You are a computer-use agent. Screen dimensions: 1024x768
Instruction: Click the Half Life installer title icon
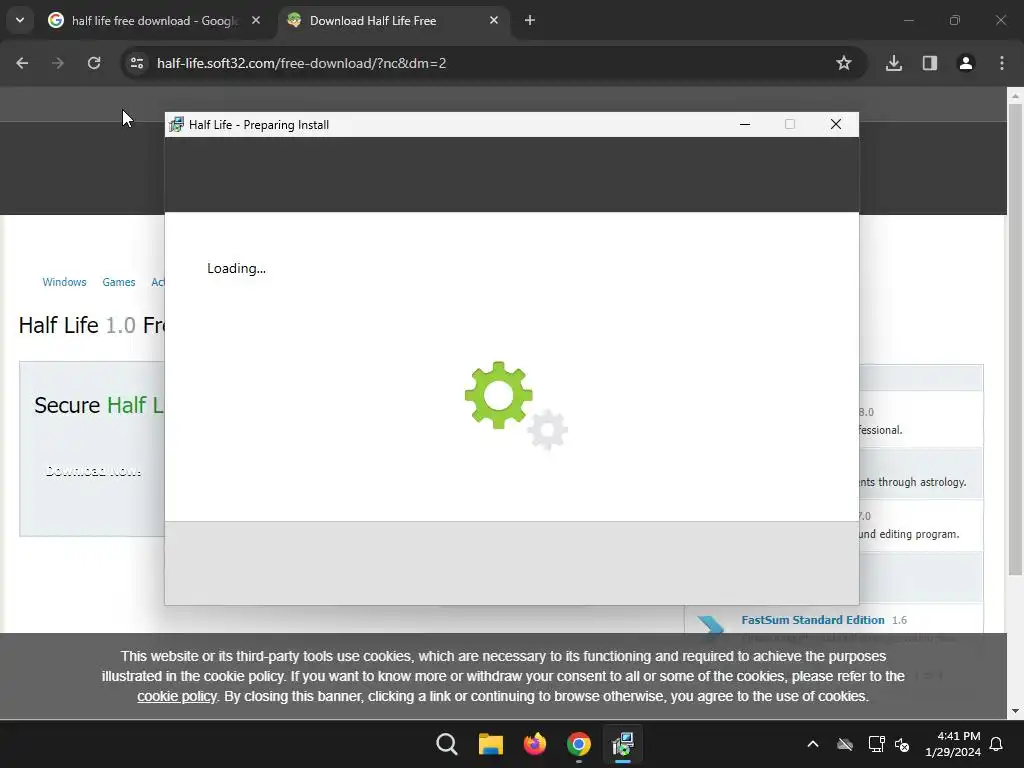176,125
